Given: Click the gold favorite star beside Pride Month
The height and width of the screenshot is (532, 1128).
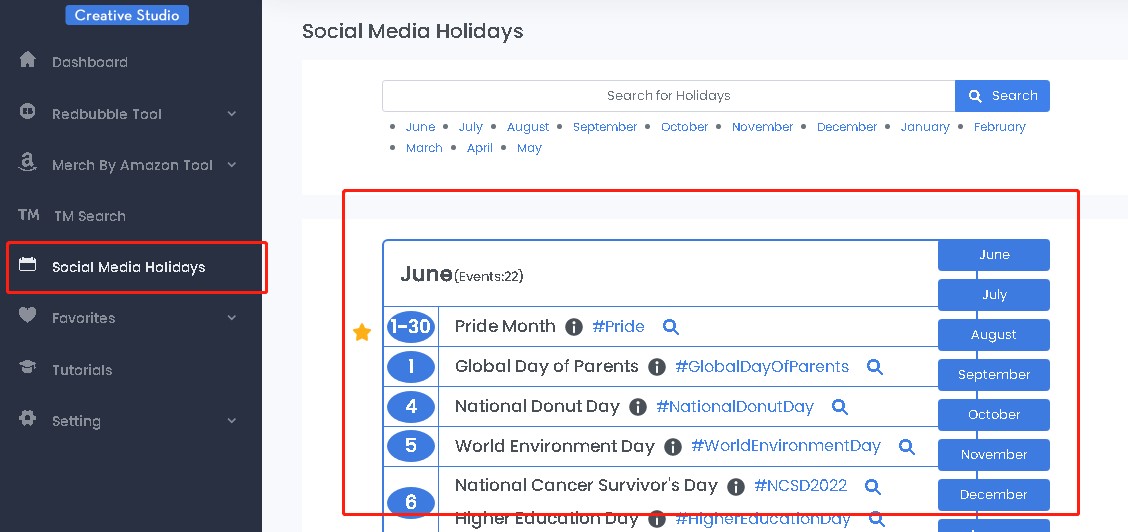Looking at the screenshot, I should [x=362, y=332].
